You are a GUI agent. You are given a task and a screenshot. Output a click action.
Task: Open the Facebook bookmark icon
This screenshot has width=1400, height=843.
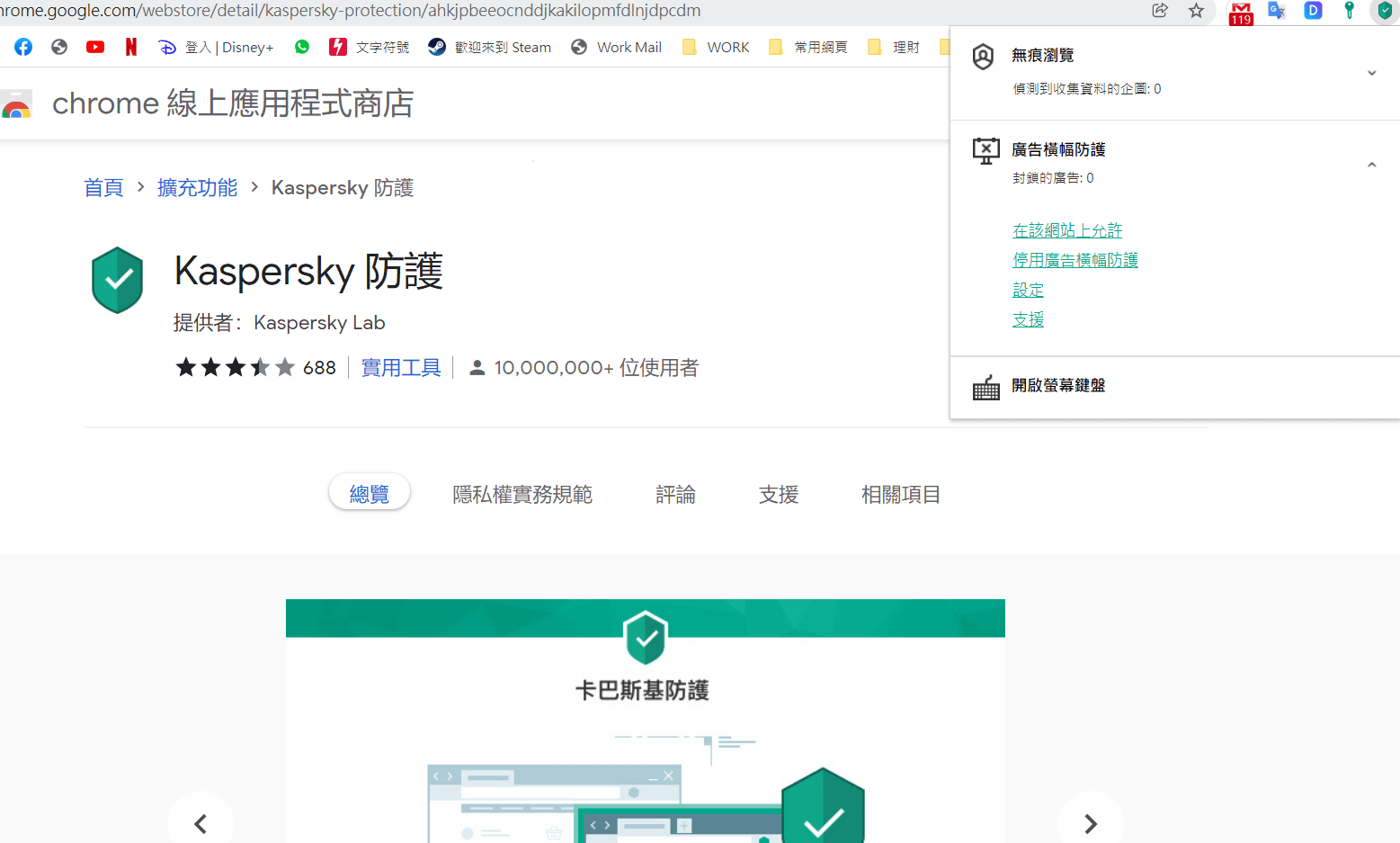[x=23, y=47]
